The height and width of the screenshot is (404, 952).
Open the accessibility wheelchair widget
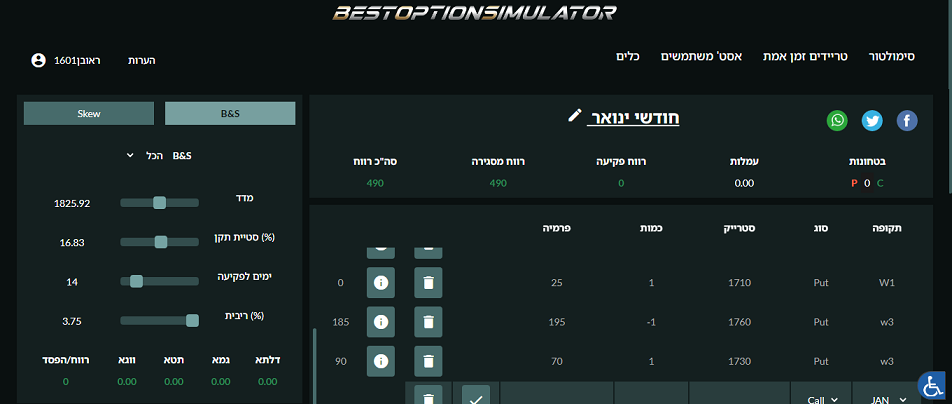[932, 384]
